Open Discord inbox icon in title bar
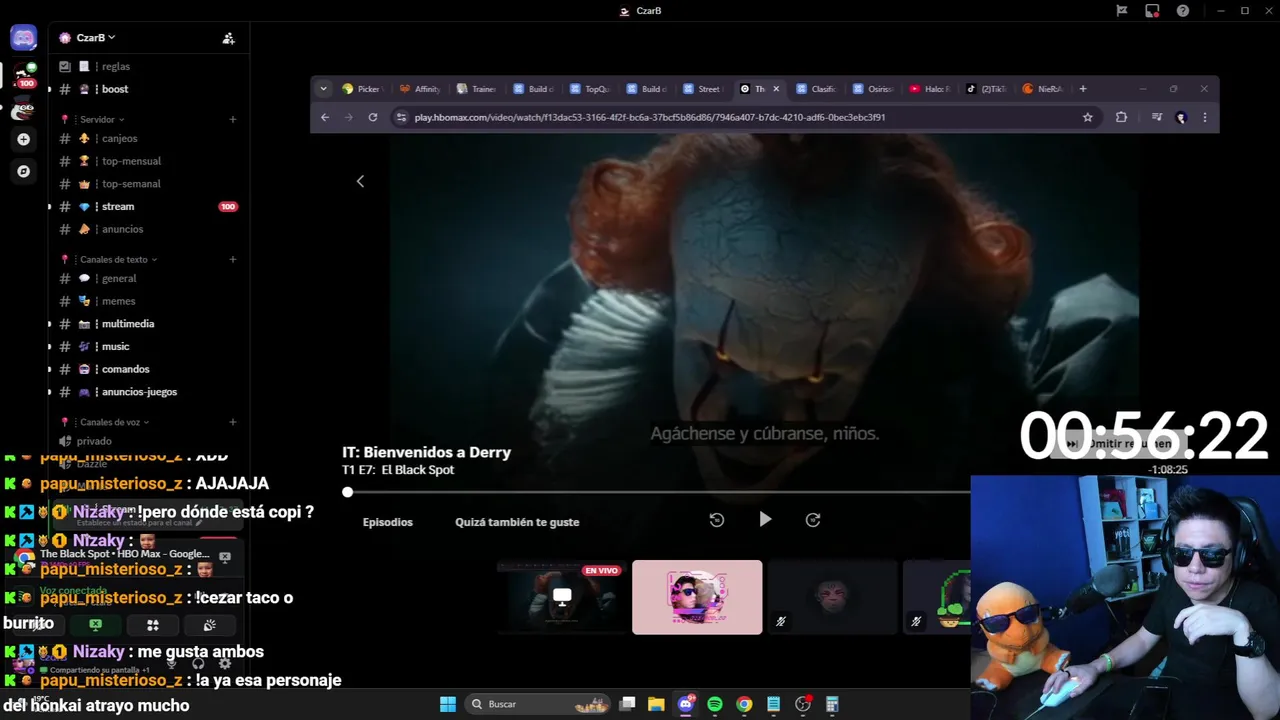This screenshot has width=1280, height=720. click(1152, 11)
